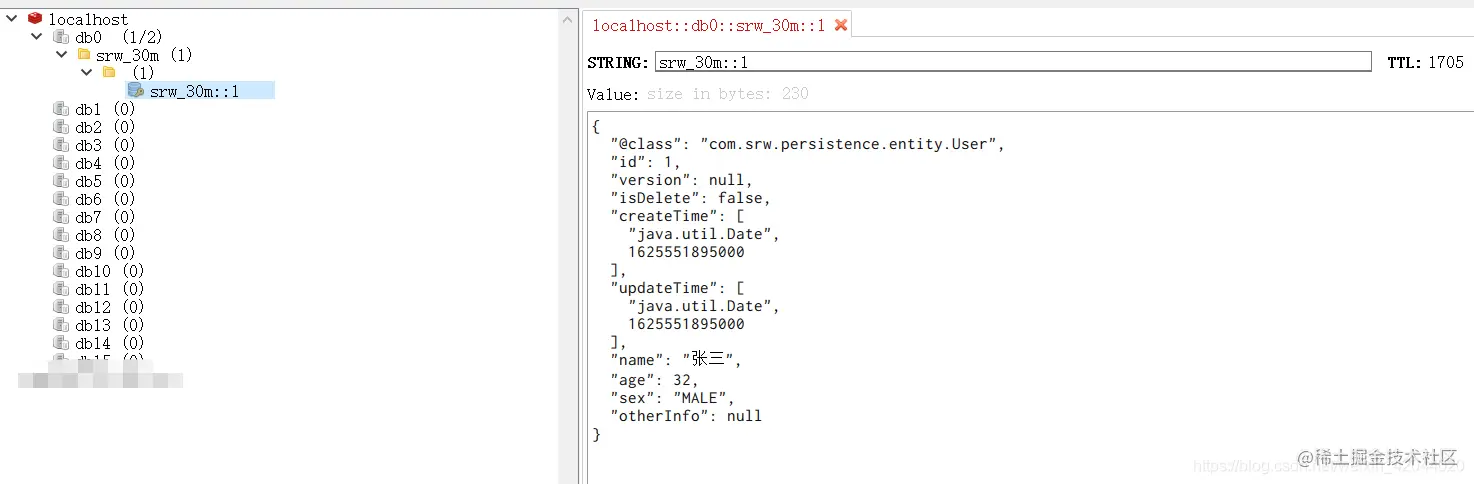Click the db14 database icon
This screenshot has width=1474, height=484.
[61, 342]
